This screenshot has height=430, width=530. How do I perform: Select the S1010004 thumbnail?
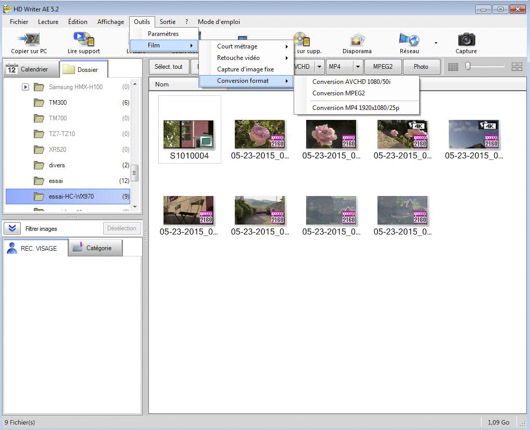coord(189,129)
